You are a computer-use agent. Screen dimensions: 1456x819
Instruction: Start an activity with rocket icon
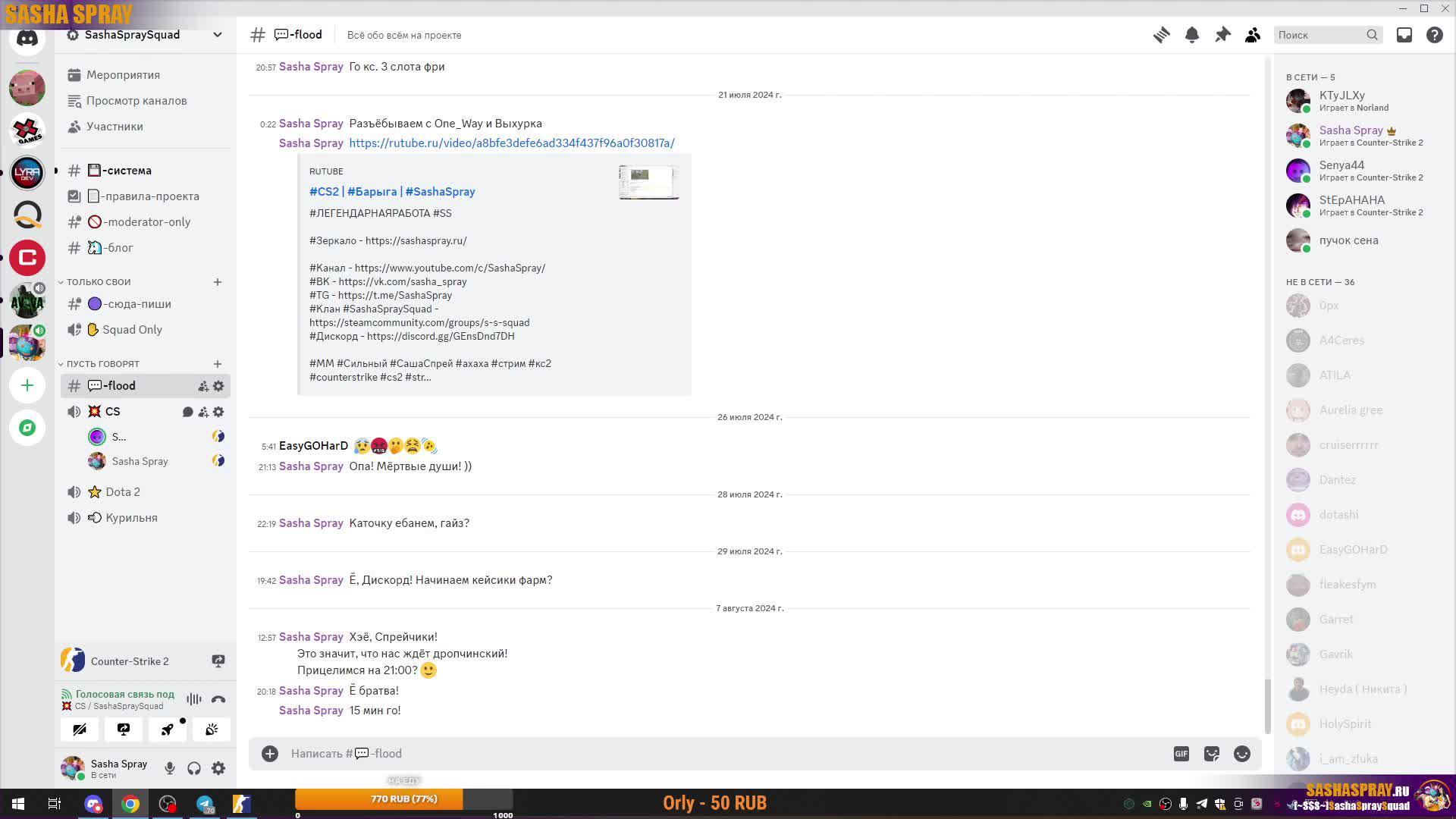[x=168, y=730]
